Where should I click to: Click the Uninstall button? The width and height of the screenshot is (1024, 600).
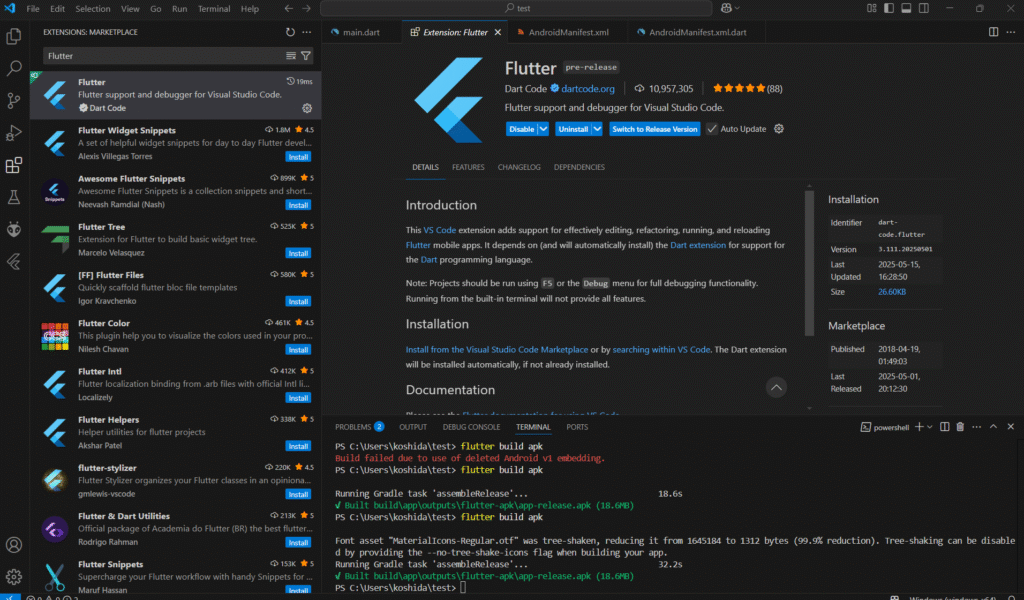pos(573,129)
